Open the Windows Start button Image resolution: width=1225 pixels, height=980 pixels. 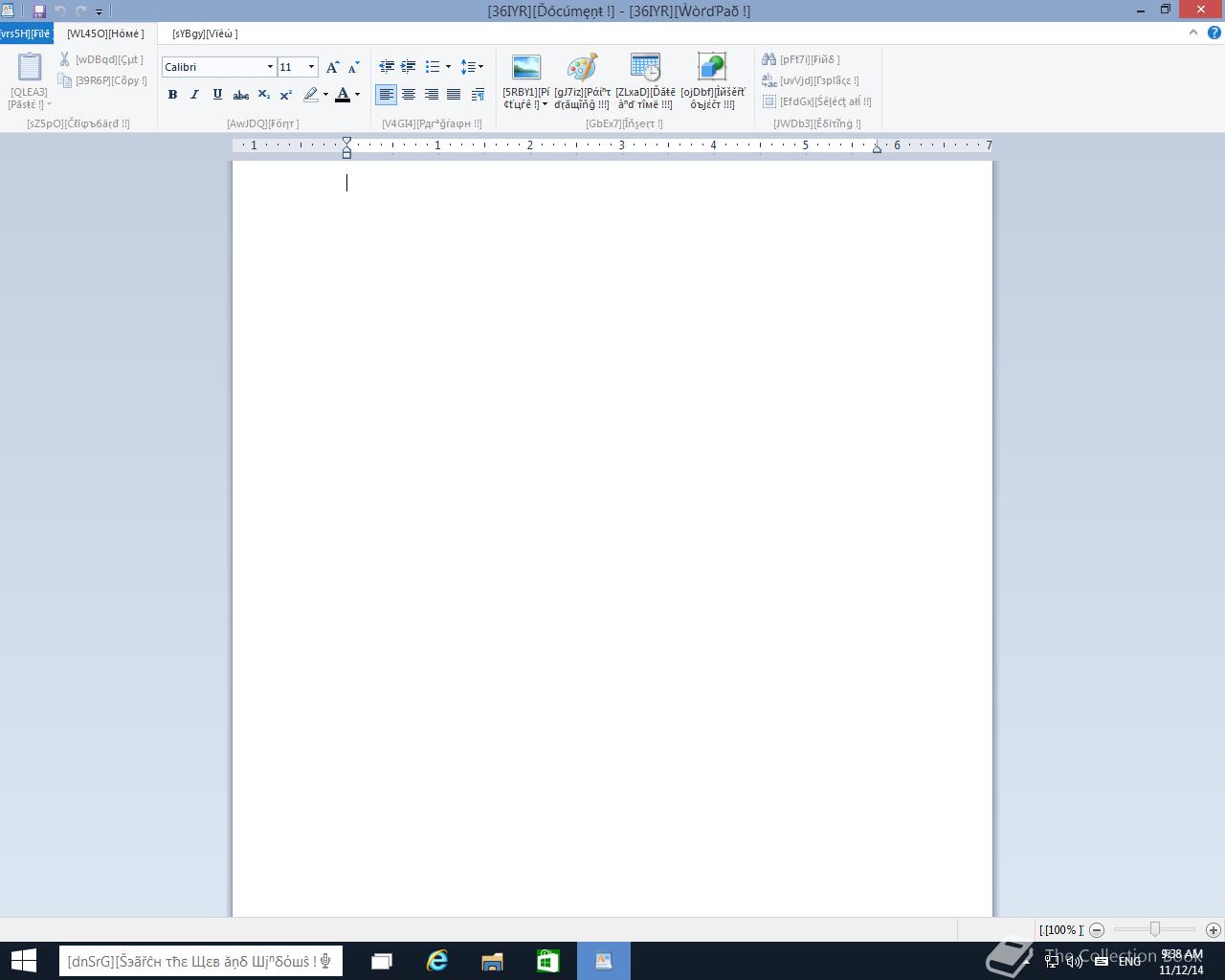click(24, 961)
